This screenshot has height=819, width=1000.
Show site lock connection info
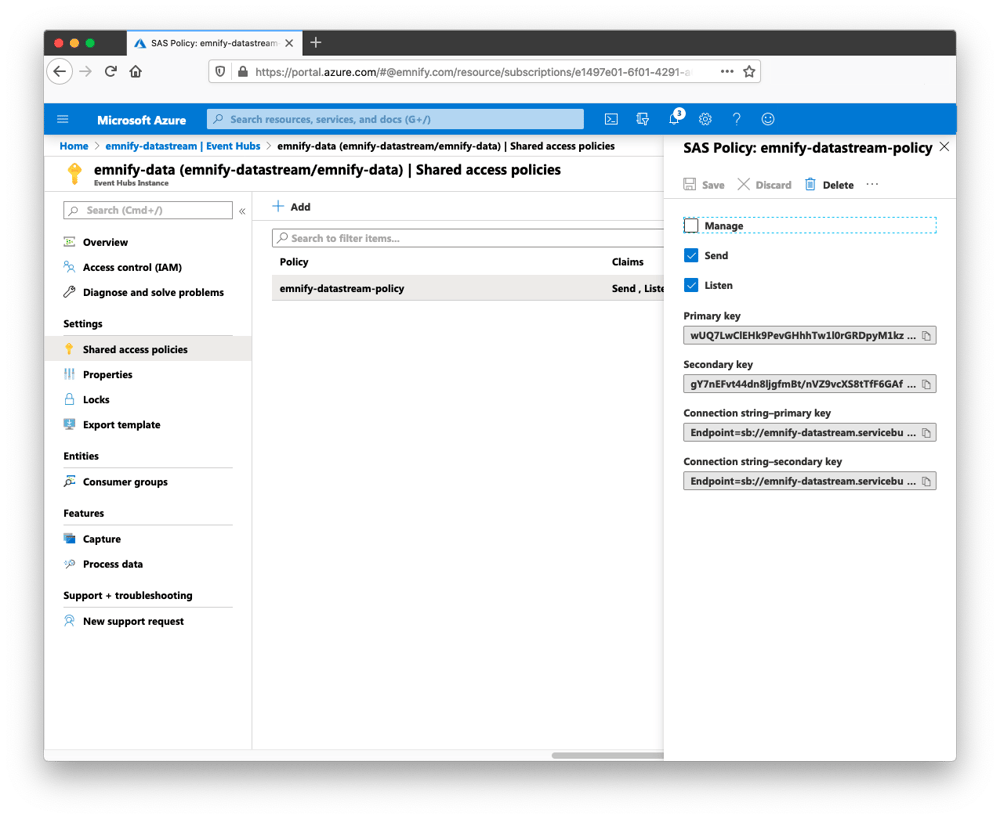(x=242, y=71)
